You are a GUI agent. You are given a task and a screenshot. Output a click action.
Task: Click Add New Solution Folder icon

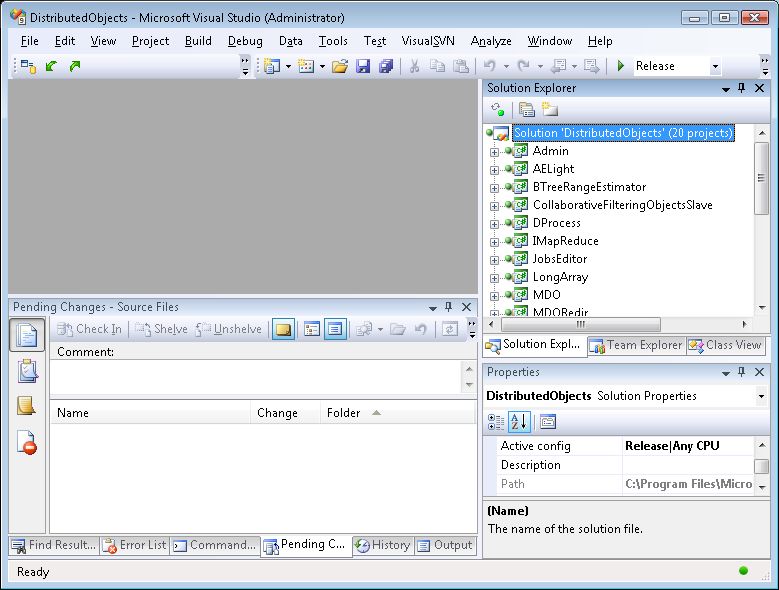coord(550,109)
